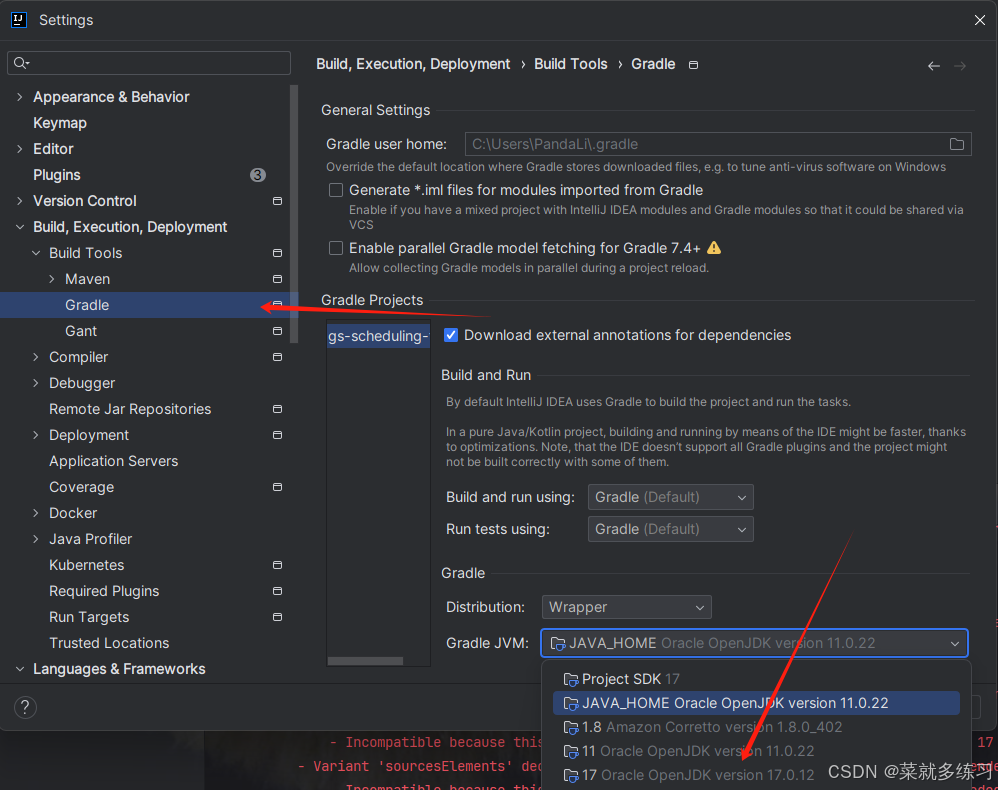The height and width of the screenshot is (790, 998).
Task: Click the Plugins update count badge
Action: pos(257,174)
